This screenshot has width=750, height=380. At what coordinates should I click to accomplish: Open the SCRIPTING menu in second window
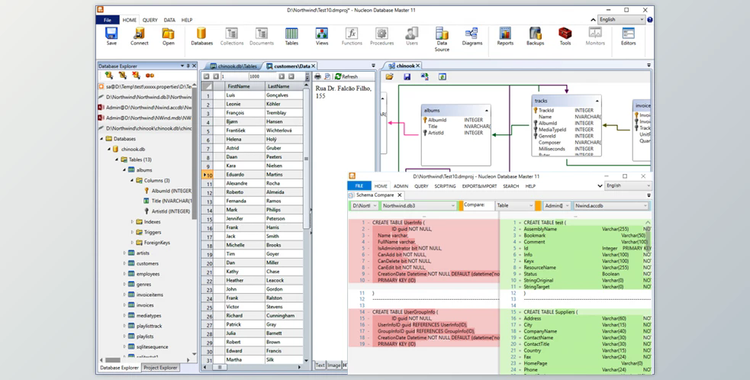tap(445, 186)
